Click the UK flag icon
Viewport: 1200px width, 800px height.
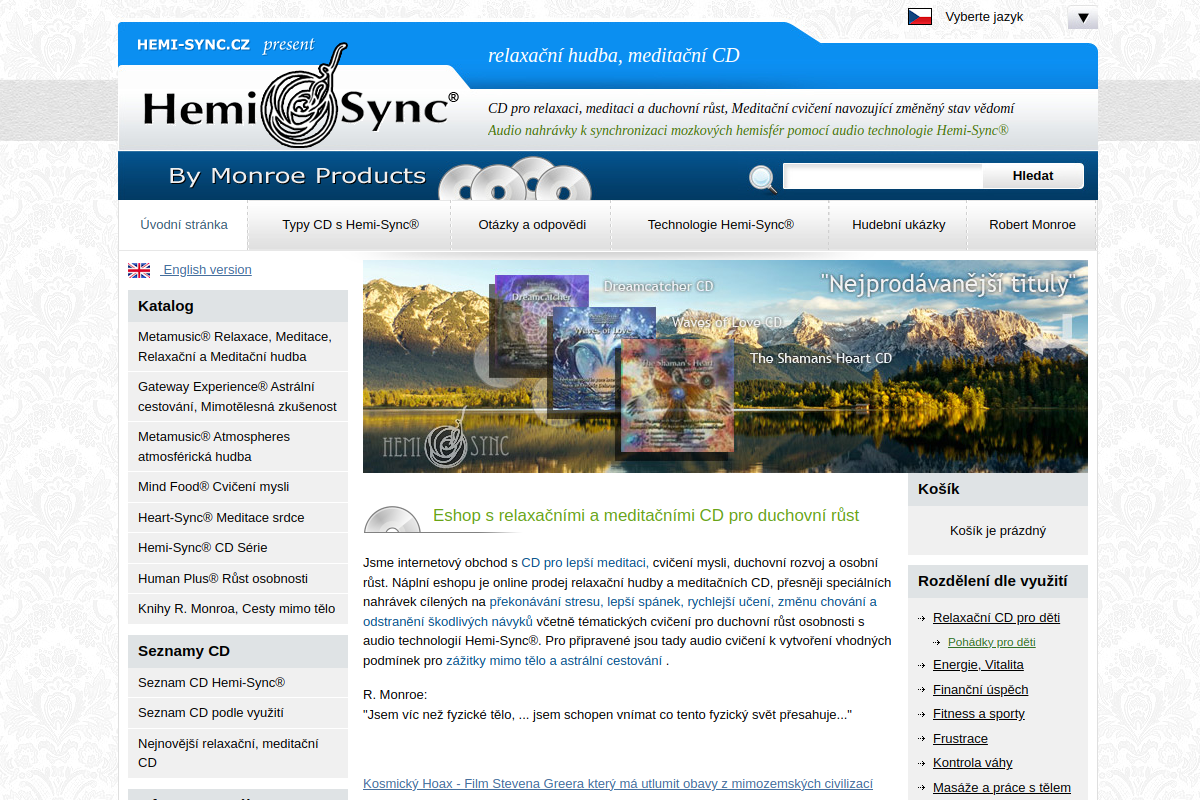[x=139, y=270]
